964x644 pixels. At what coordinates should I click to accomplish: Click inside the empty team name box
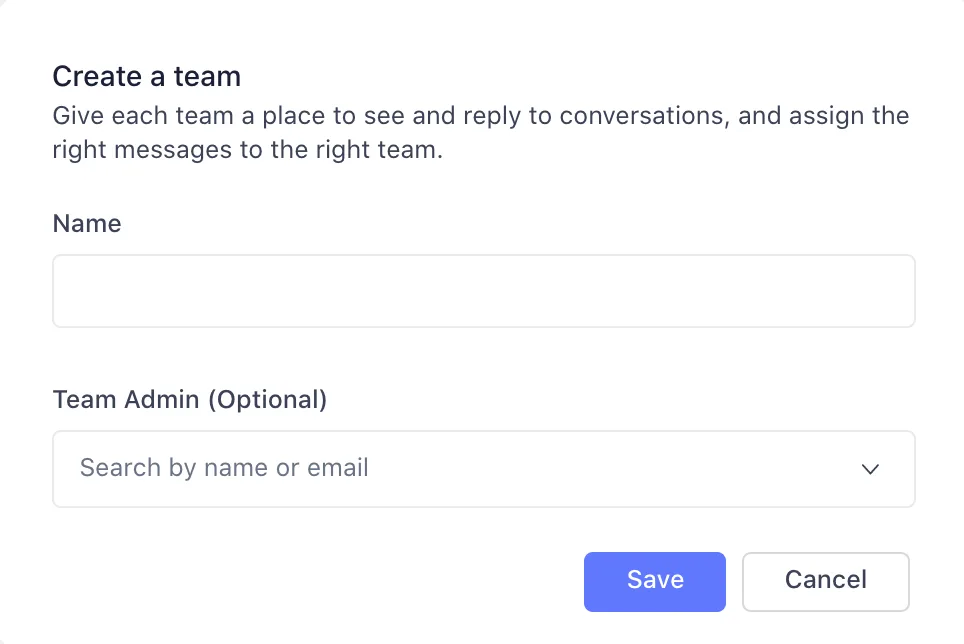(x=484, y=290)
